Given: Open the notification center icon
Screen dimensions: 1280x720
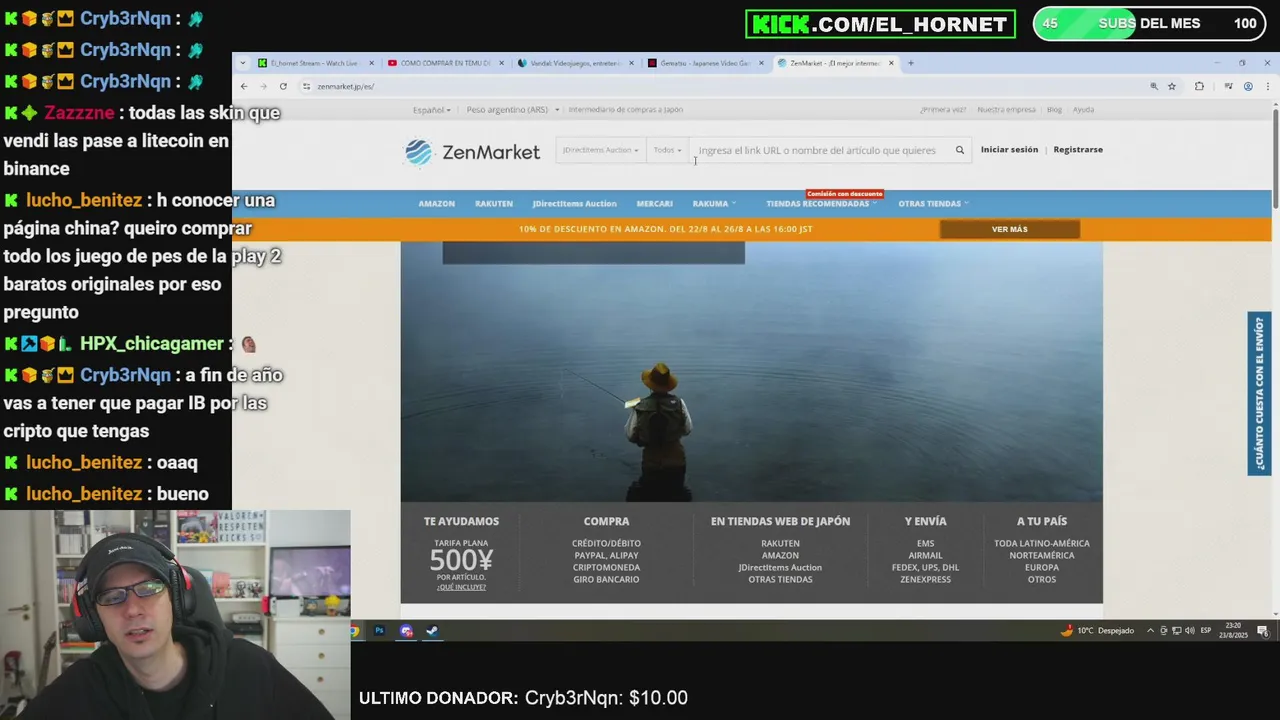Looking at the screenshot, I should [1263, 631].
